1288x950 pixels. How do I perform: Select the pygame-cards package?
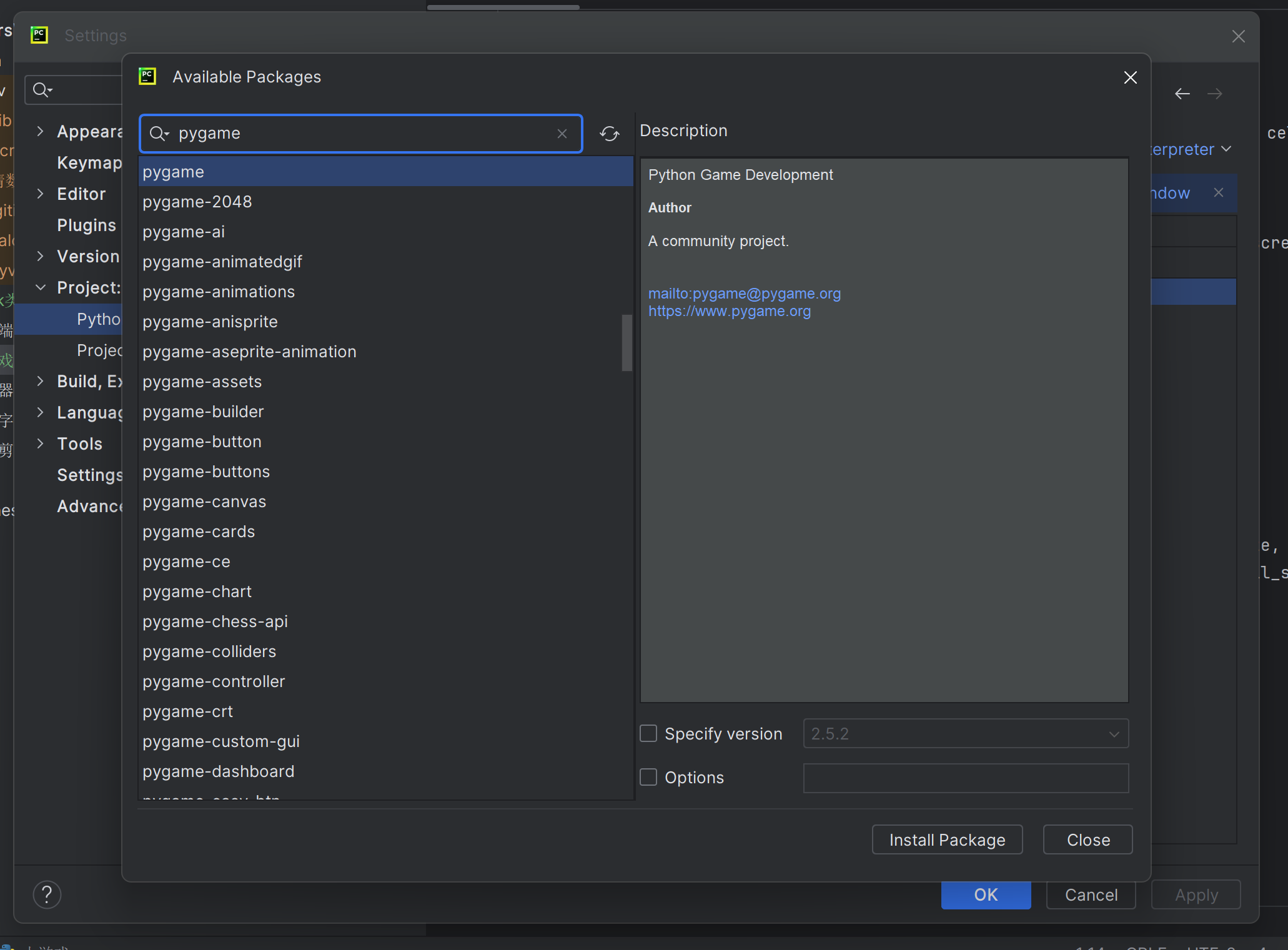[385, 532]
